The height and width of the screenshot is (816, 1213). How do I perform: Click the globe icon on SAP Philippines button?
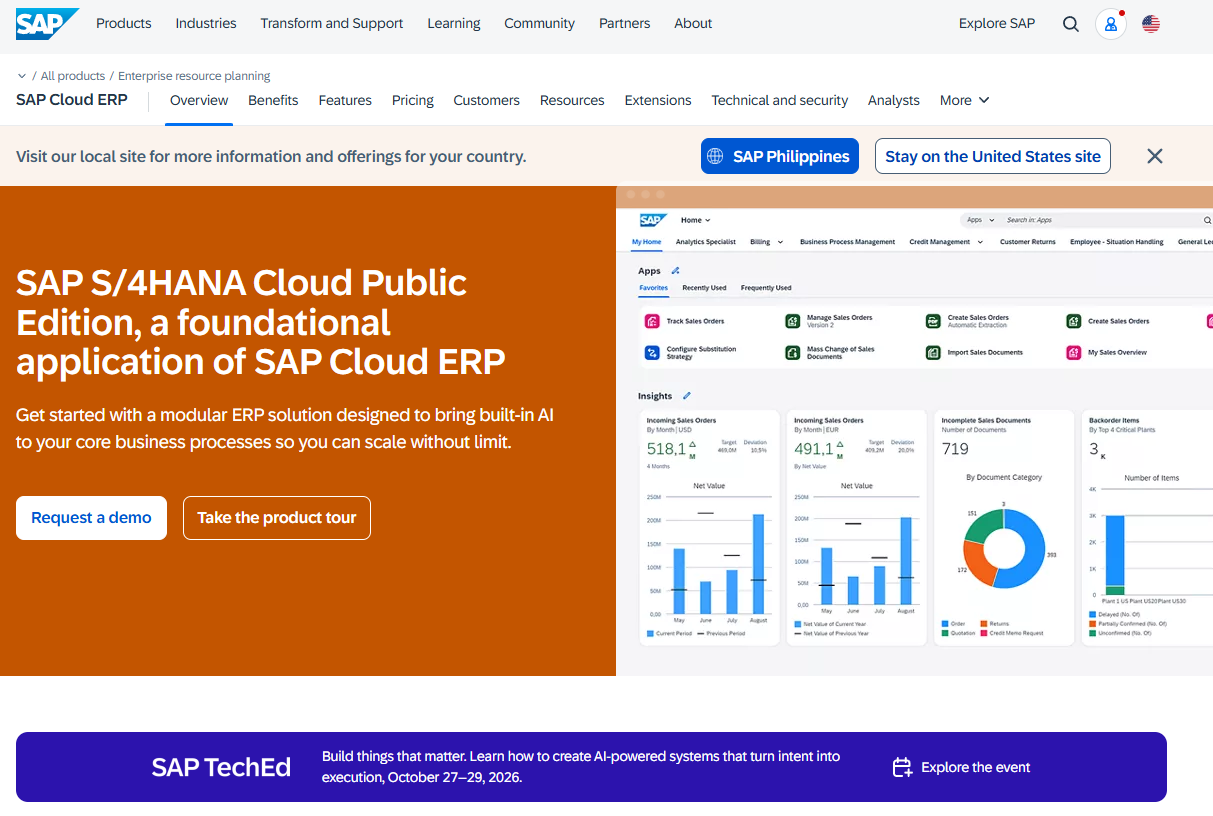(x=716, y=156)
